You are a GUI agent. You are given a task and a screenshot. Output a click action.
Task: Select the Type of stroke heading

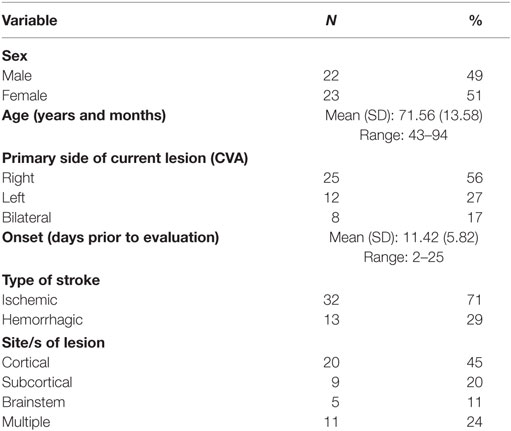pyautogui.click(x=51, y=280)
